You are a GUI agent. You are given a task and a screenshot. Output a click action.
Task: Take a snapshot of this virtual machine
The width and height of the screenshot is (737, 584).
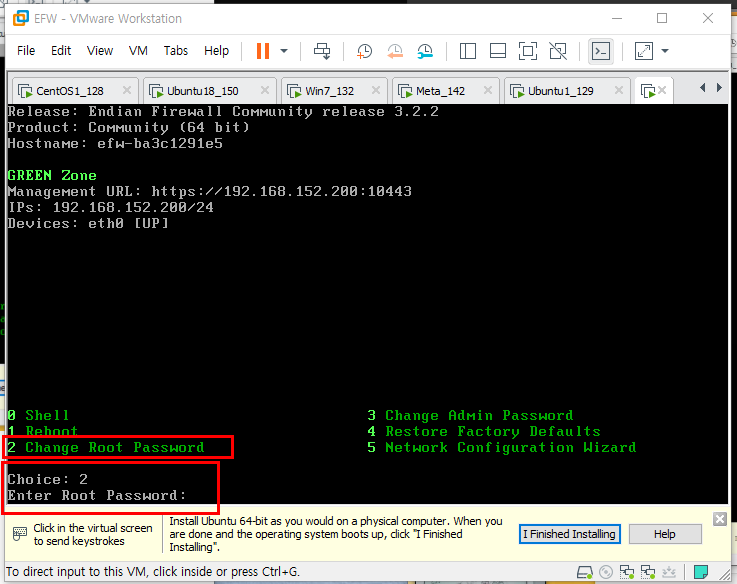click(x=364, y=51)
